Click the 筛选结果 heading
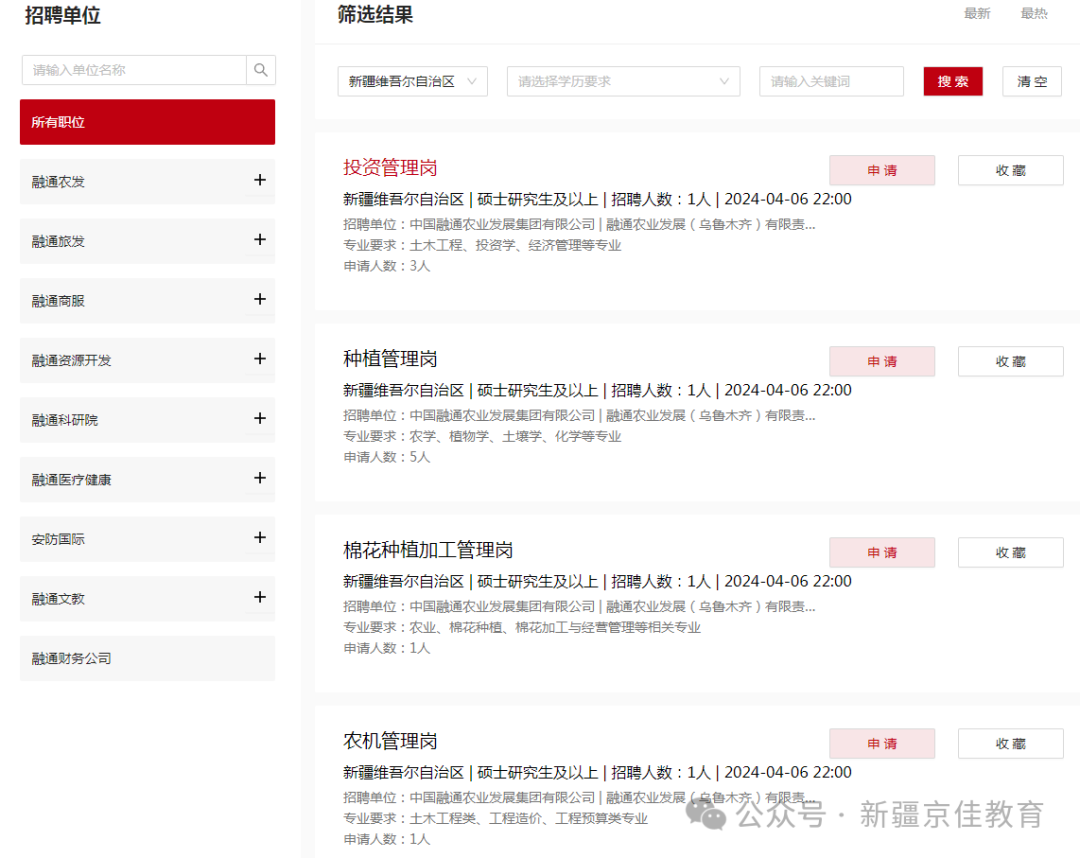The image size is (1080, 858). 375,14
